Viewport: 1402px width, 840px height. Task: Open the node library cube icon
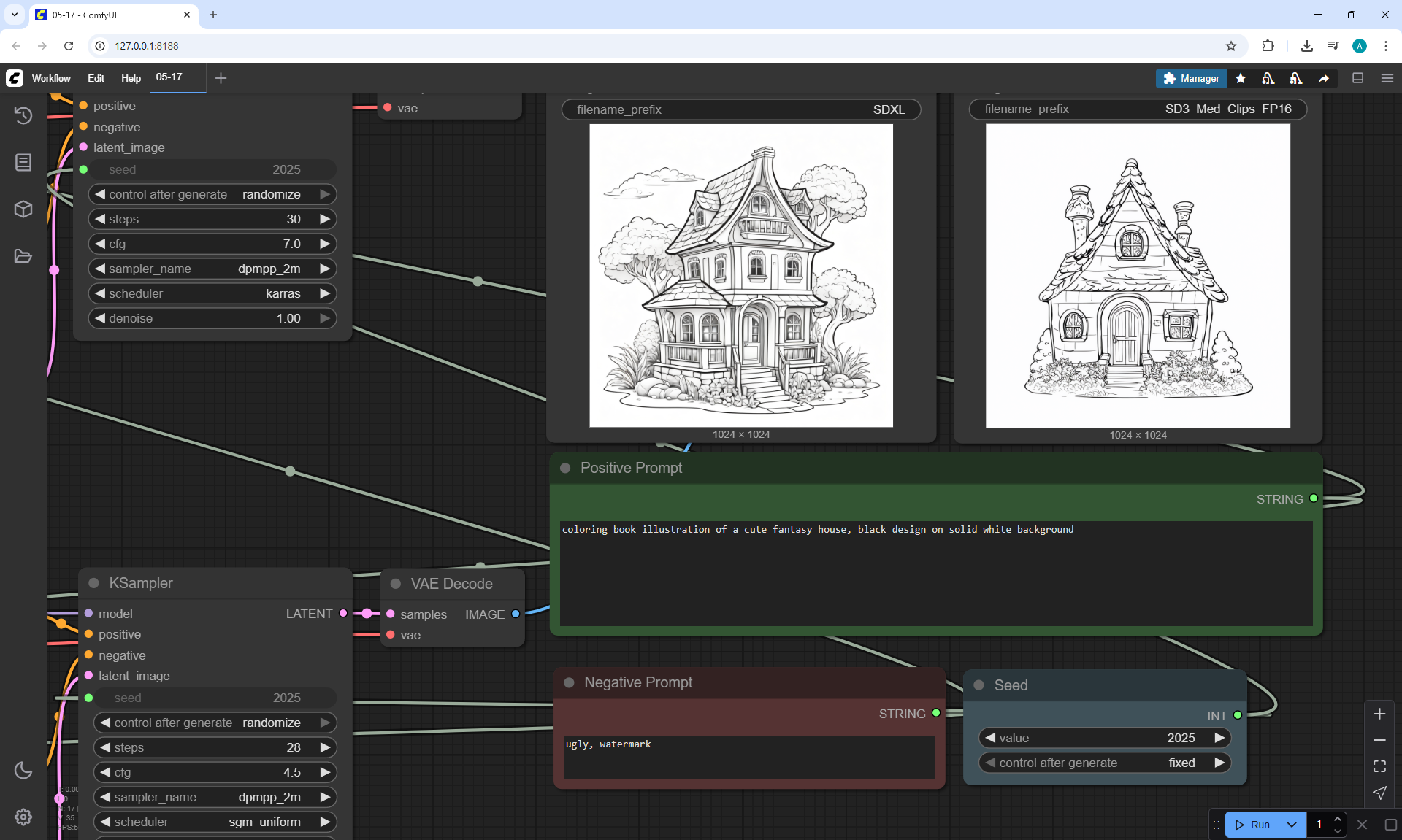coord(23,209)
